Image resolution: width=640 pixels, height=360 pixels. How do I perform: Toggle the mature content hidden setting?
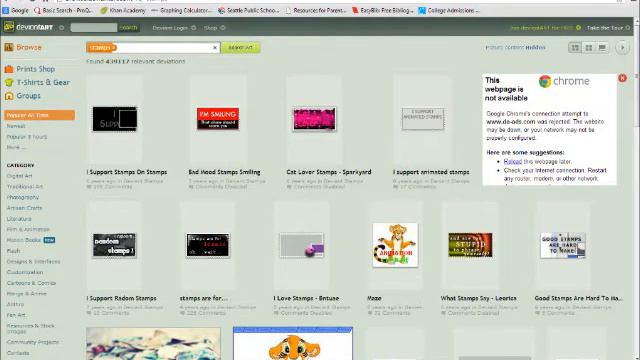tap(515, 47)
